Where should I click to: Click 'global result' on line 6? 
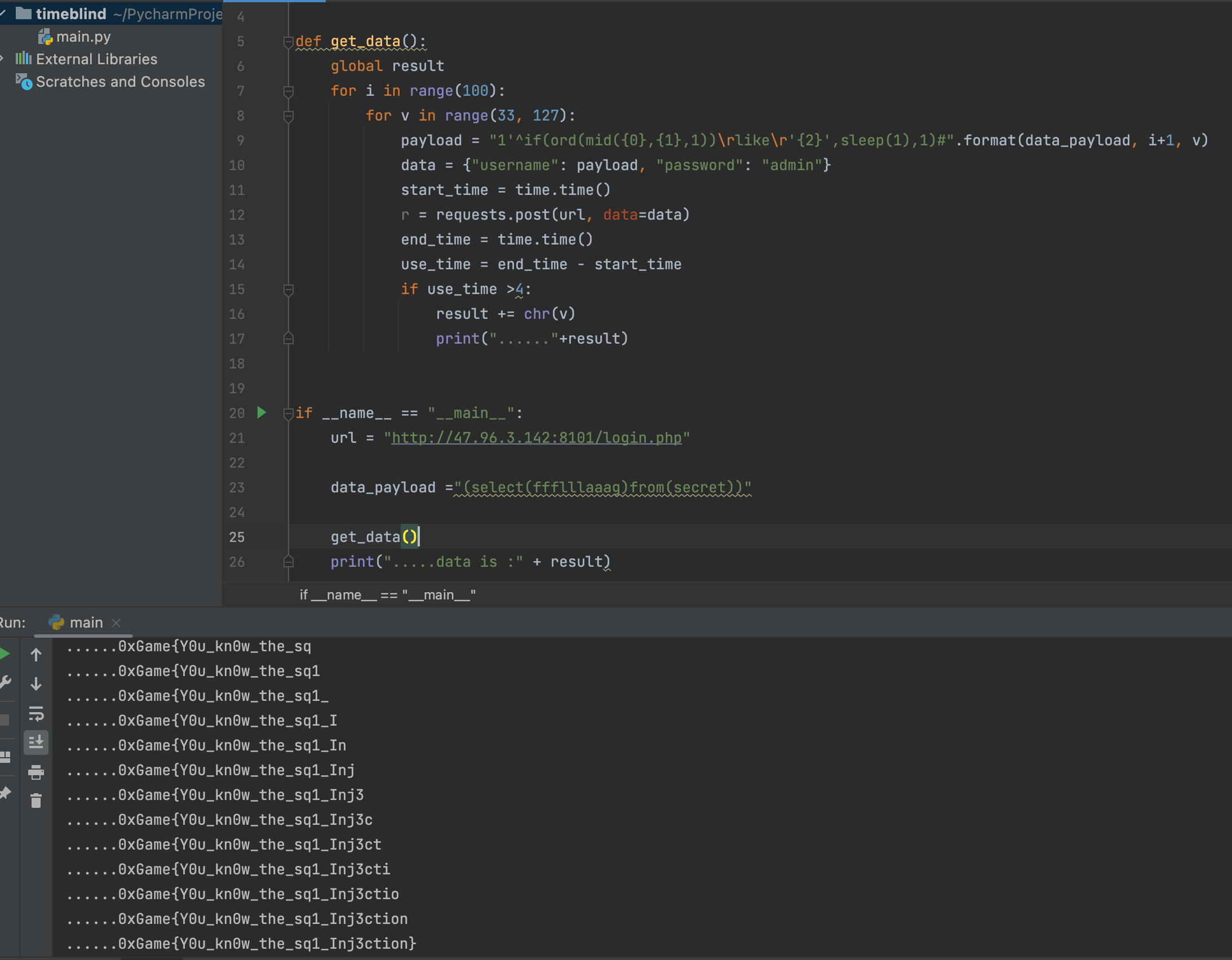click(x=387, y=66)
